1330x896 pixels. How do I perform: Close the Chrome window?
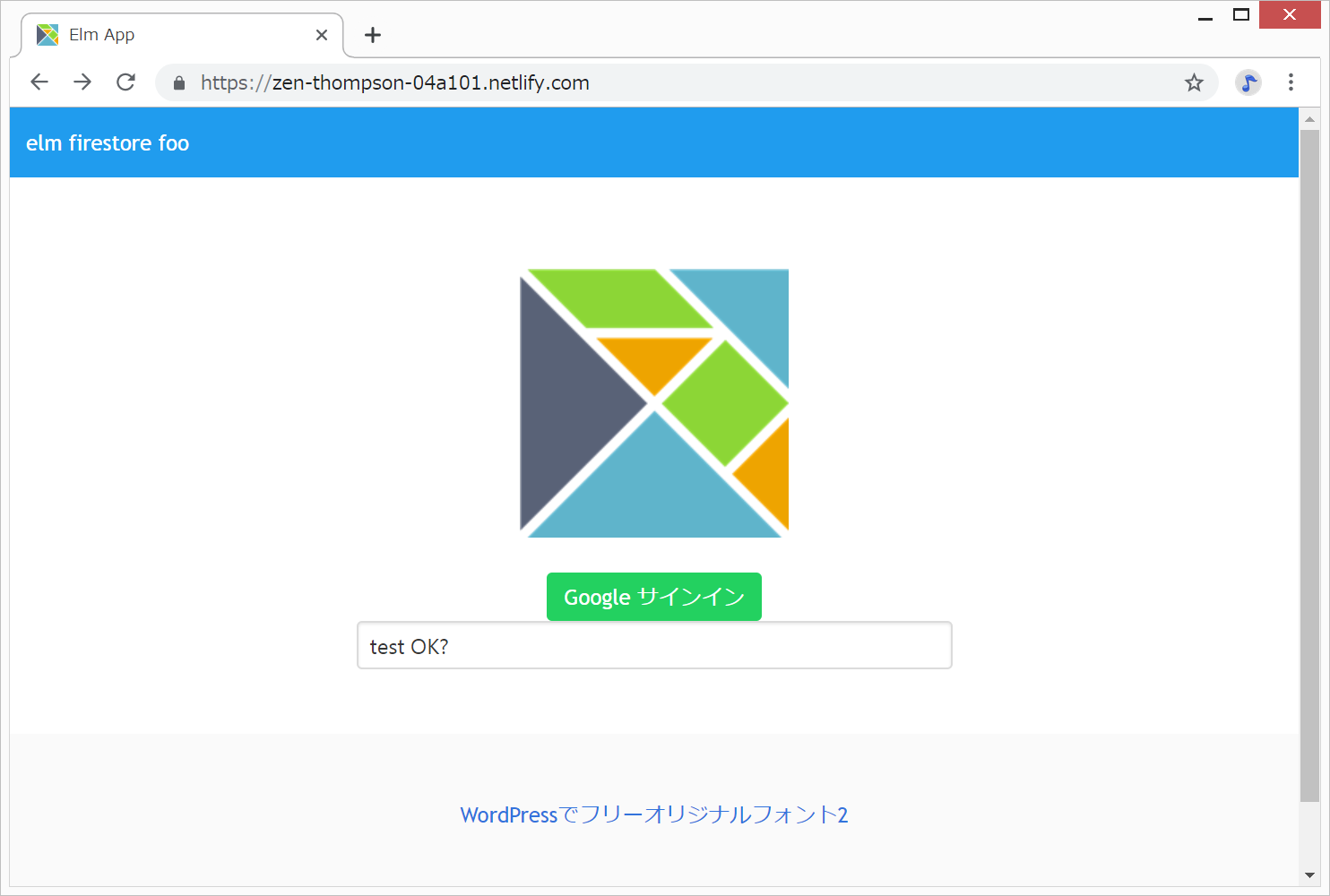click(1290, 15)
